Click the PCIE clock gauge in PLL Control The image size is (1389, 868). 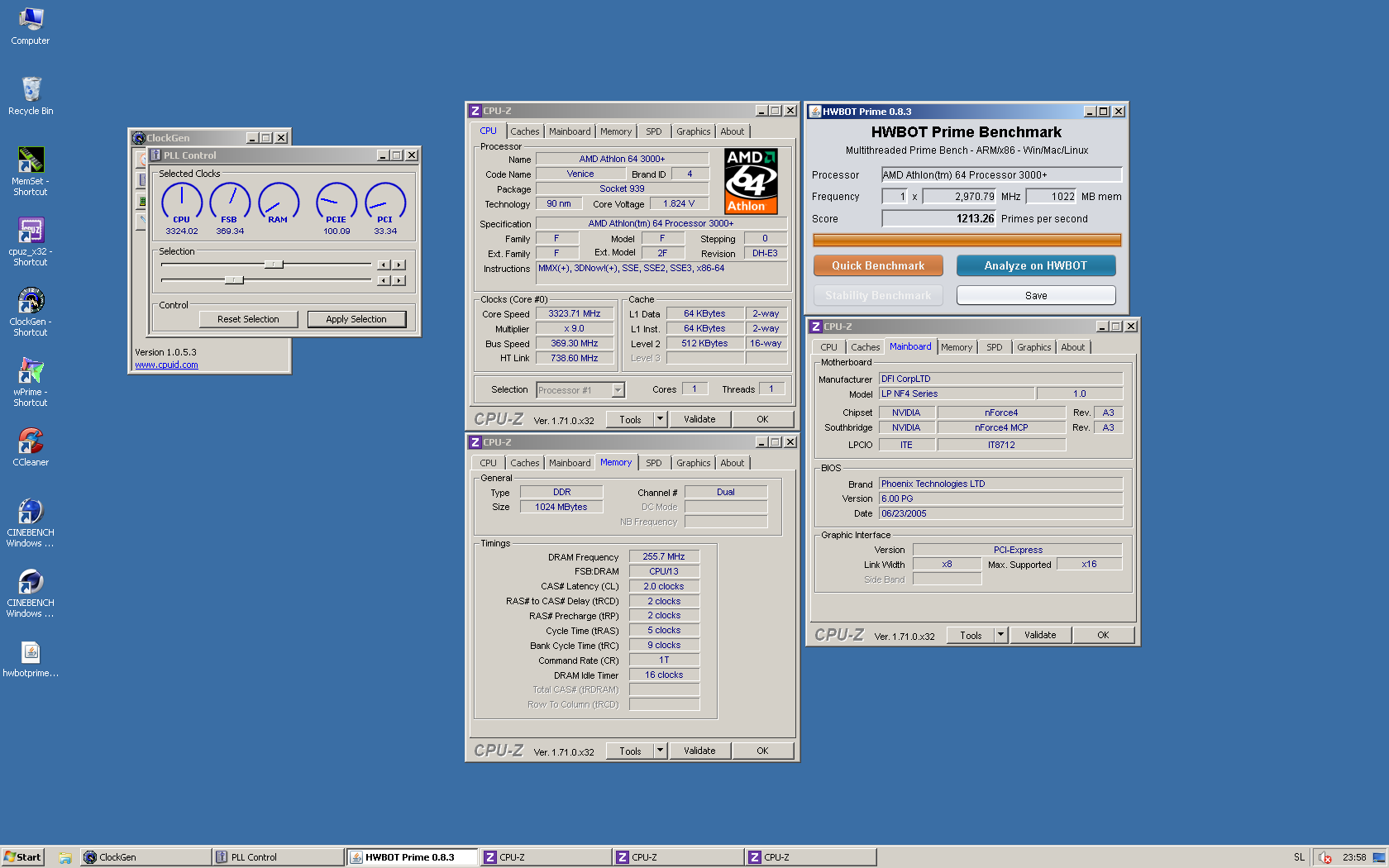[x=337, y=203]
